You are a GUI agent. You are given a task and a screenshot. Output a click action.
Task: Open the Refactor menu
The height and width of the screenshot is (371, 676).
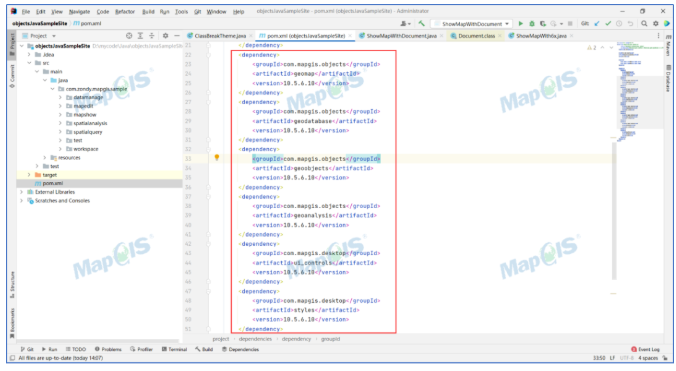[x=125, y=12]
